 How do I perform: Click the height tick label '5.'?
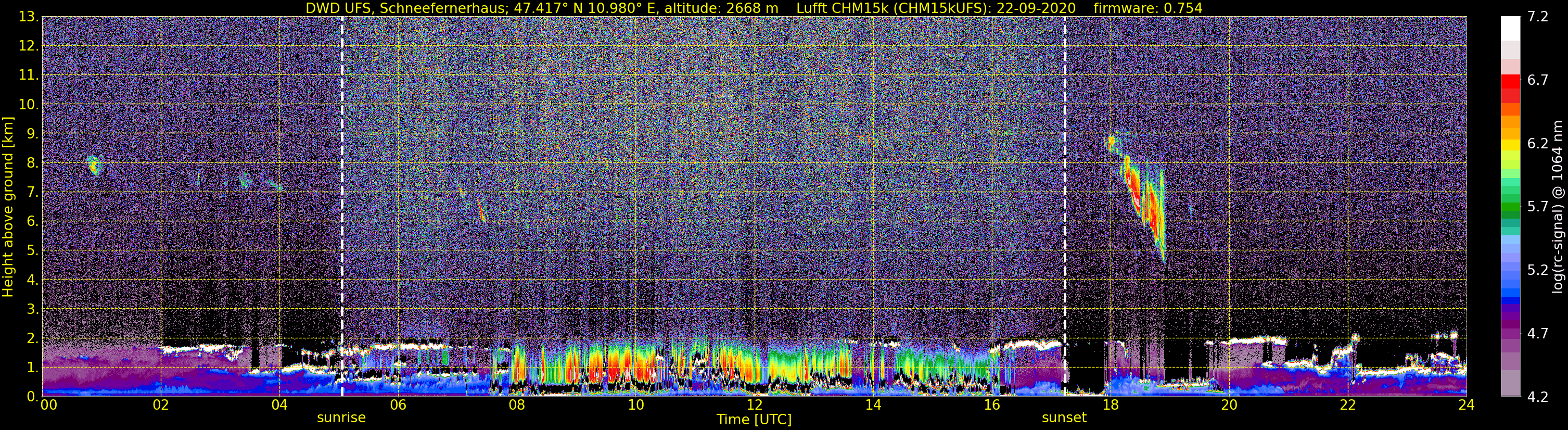[x=32, y=251]
